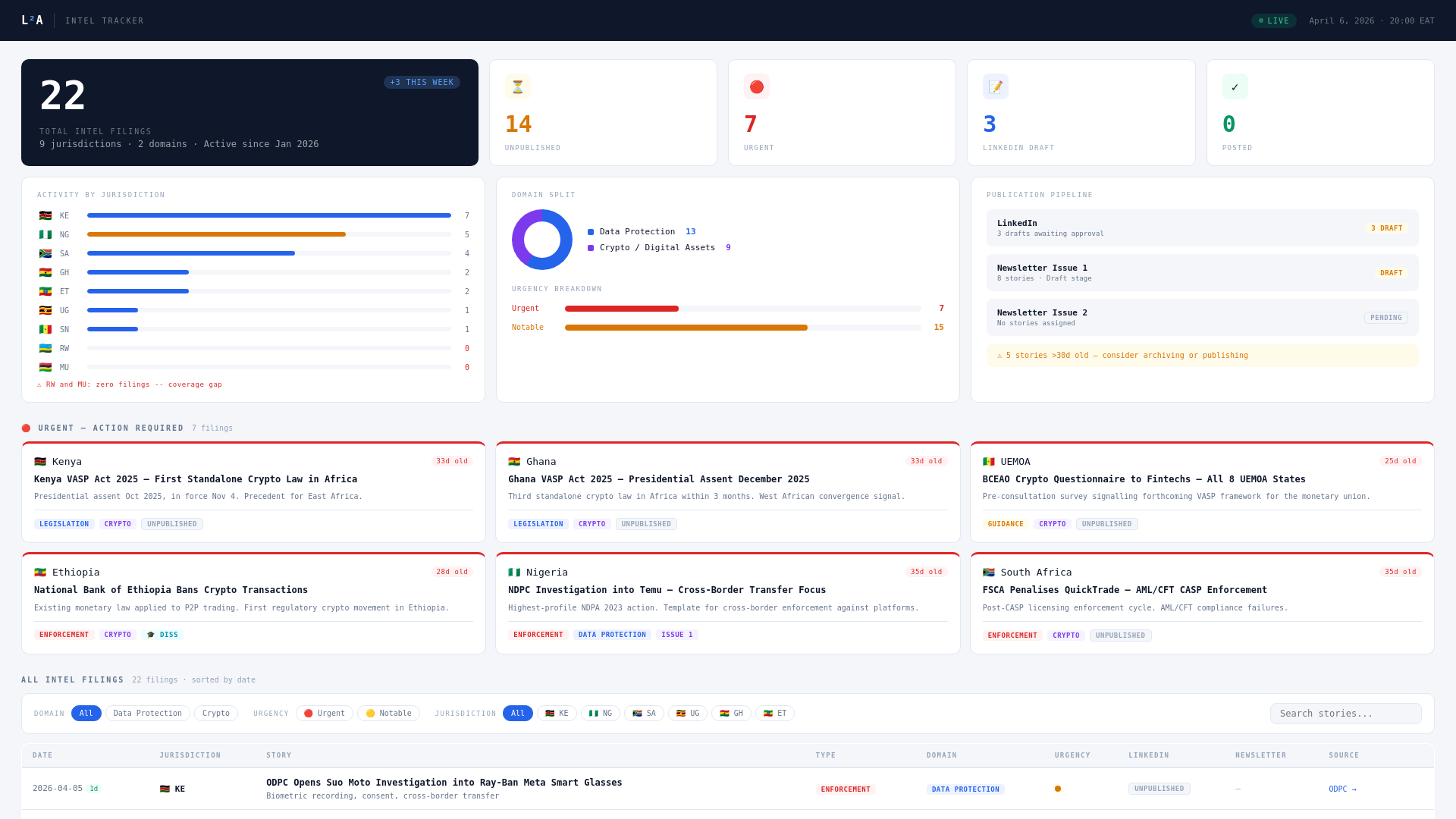The height and width of the screenshot is (819, 1456).
Task: Click the checkmark icon on Posted card
Action: coord(1235,86)
